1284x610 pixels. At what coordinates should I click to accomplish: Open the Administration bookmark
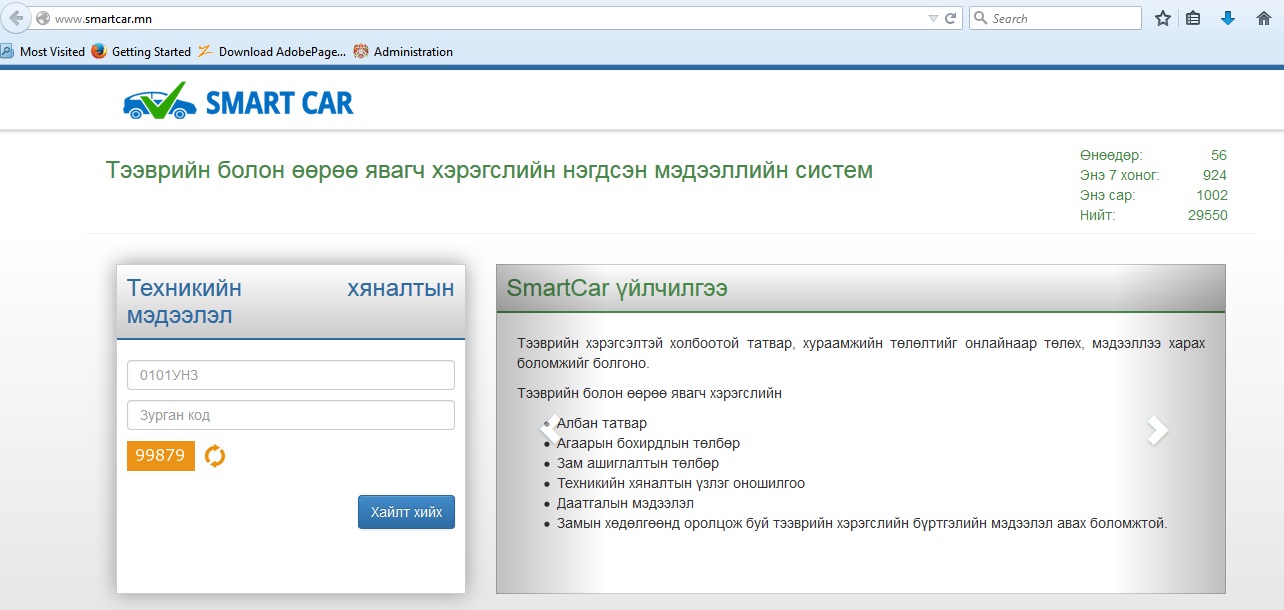point(403,52)
